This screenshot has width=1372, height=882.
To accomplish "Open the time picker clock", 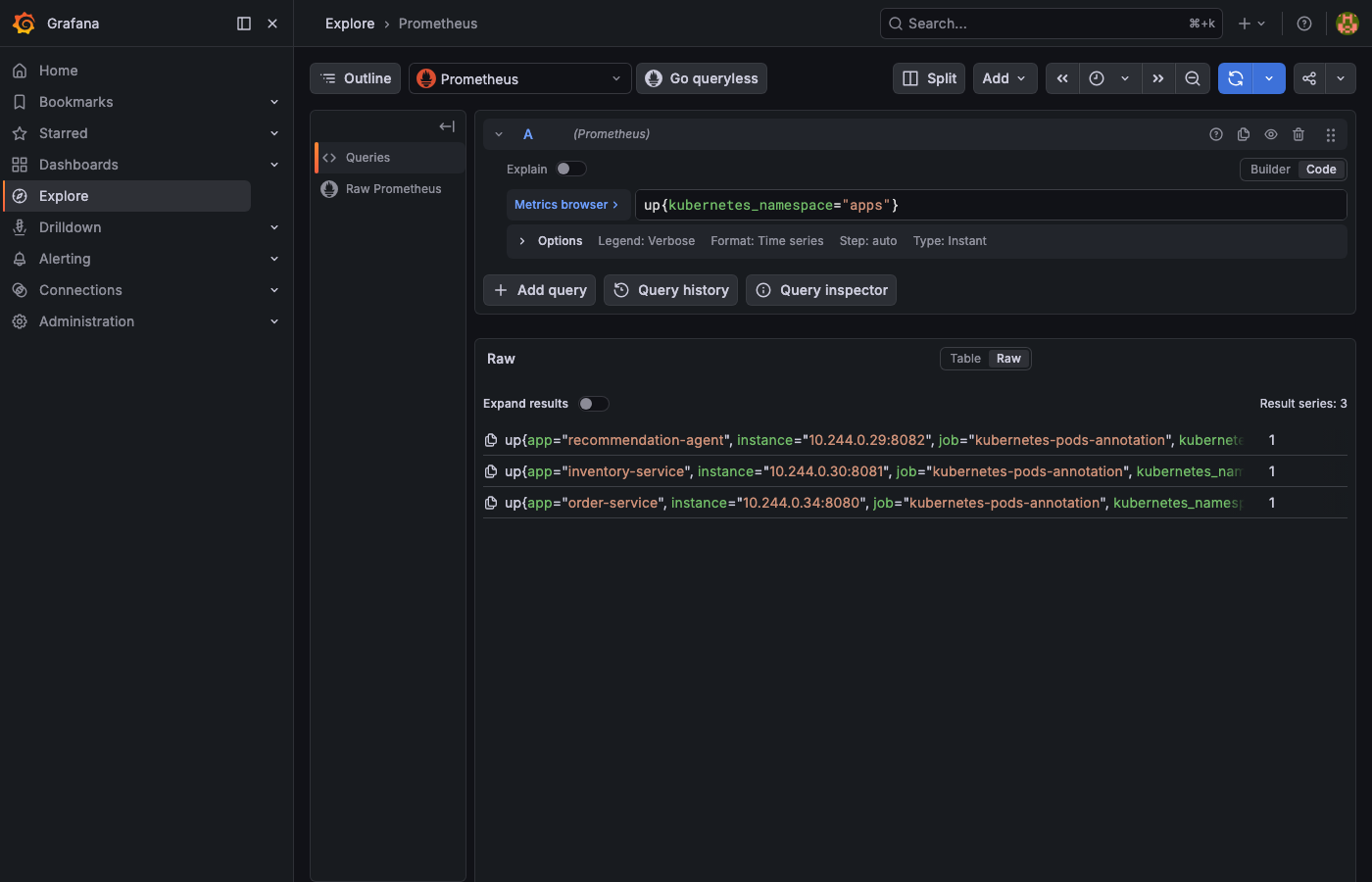I will point(1097,78).
